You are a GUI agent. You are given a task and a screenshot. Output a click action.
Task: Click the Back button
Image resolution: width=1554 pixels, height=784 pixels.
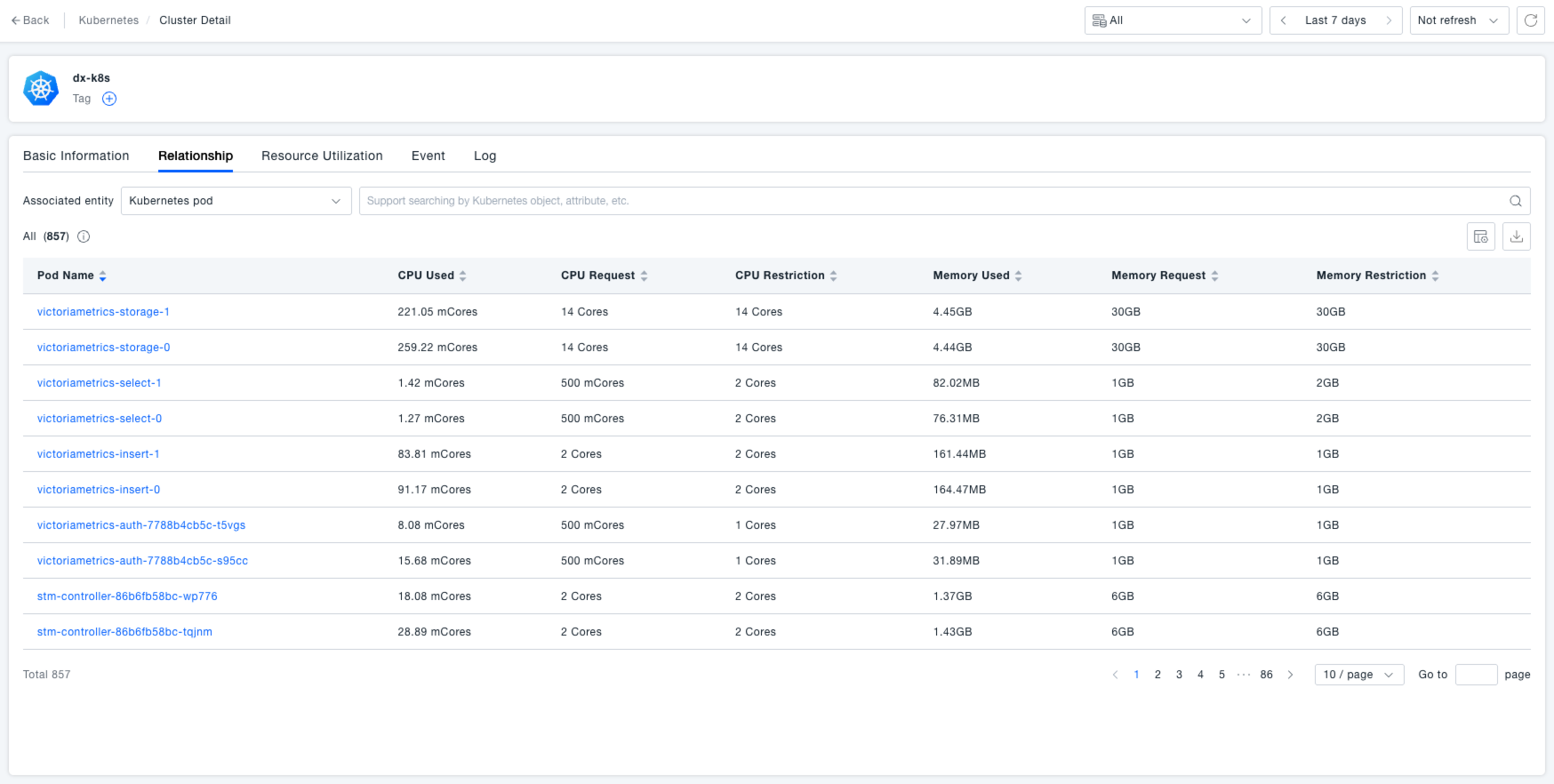point(30,20)
